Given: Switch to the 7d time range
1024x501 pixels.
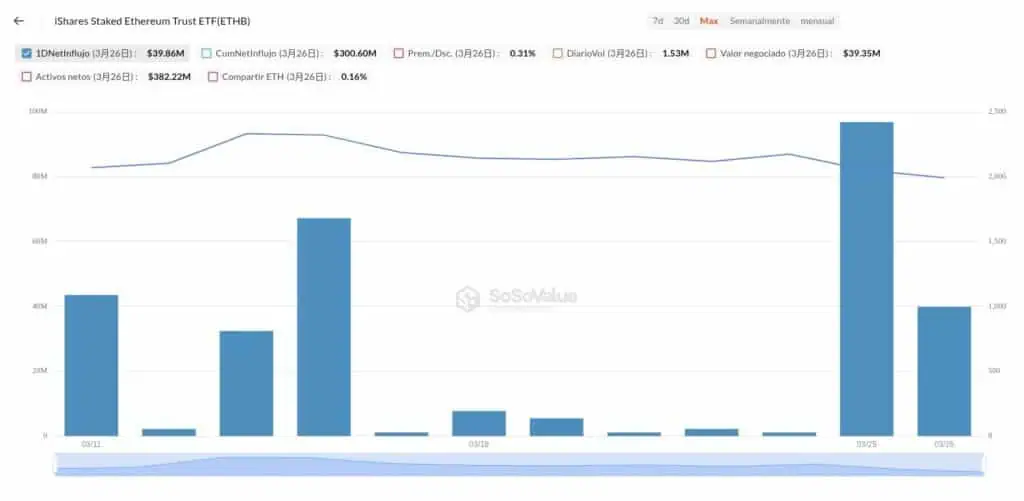Looking at the screenshot, I should [x=657, y=21].
